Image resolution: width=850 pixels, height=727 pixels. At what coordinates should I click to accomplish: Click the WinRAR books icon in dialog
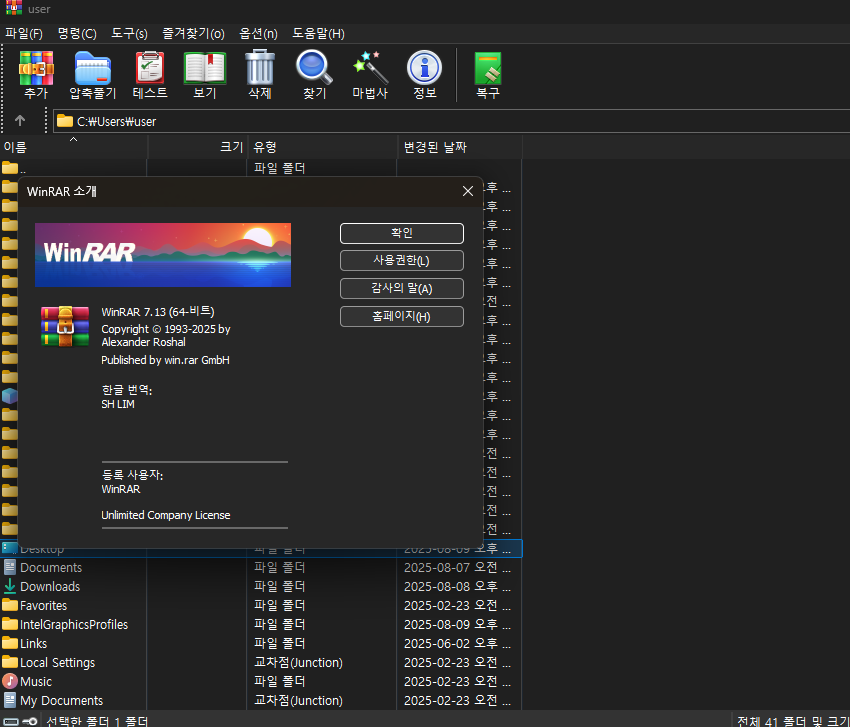tap(65, 326)
